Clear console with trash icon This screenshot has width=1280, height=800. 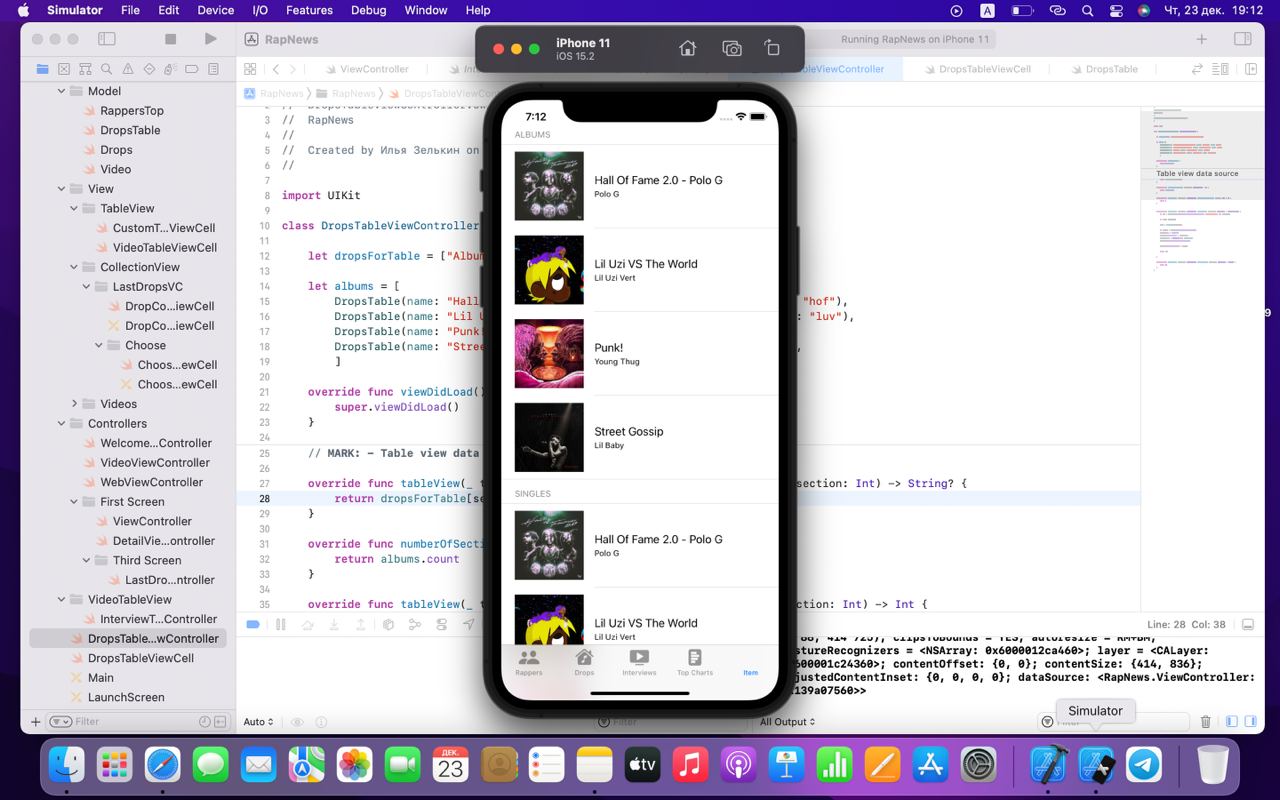(1205, 721)
